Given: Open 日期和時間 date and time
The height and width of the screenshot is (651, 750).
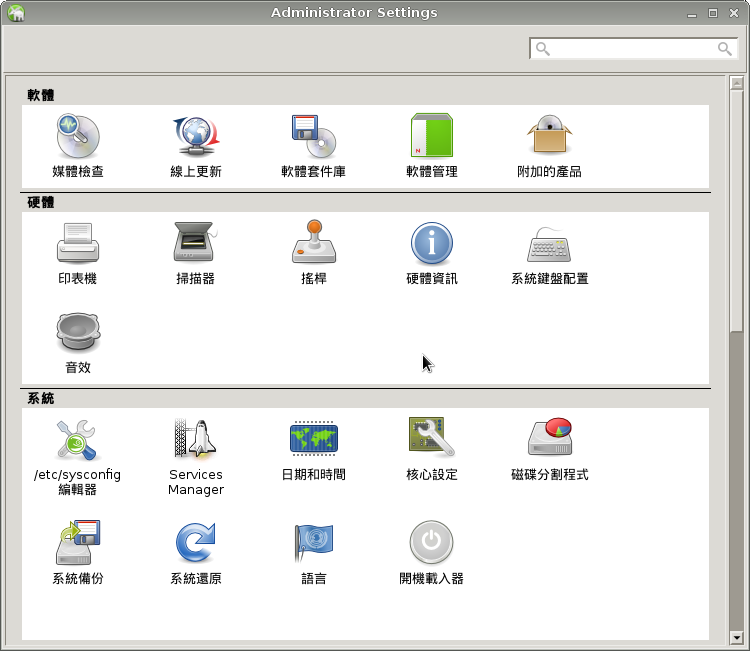Looking at the screenshot, I should pos(313,450).
